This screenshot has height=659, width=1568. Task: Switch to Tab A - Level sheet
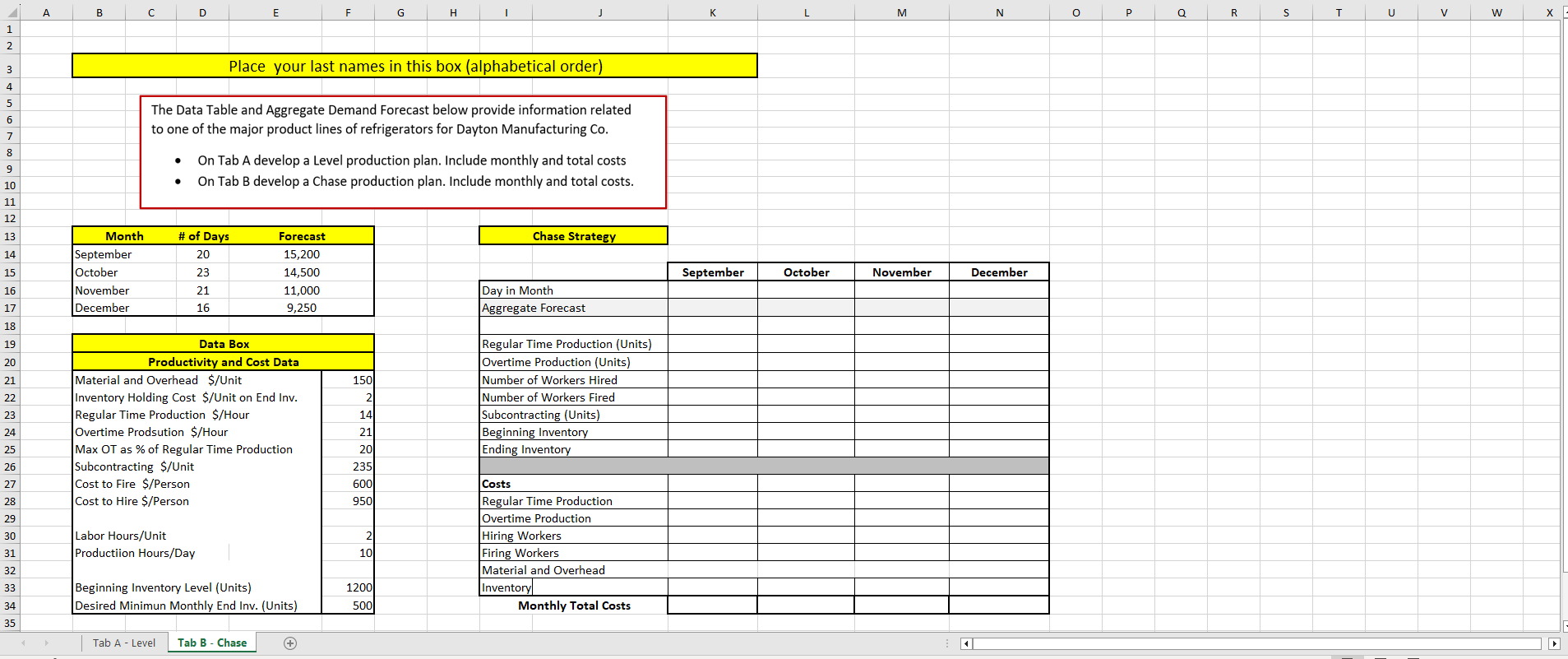pyautogui.click(x=124, y=643)
